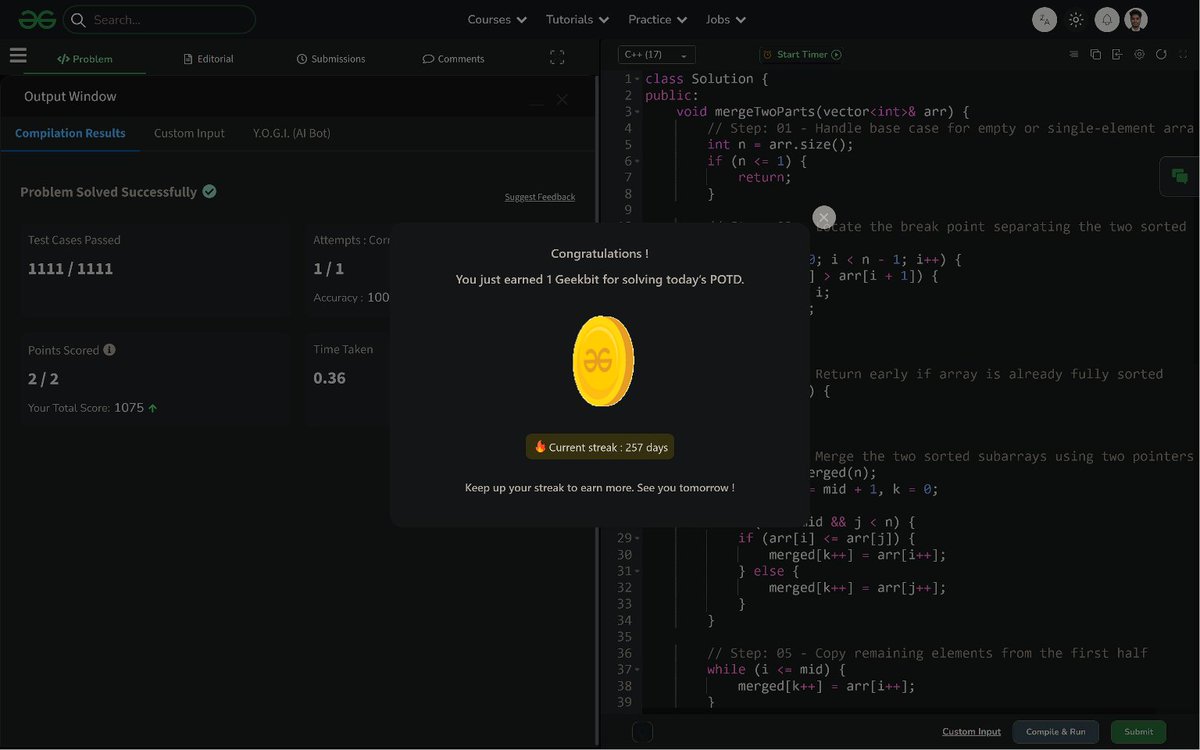Screen dimensions: 1200x750
Task: Collapse the code fold at line 29
Action: pyautogui.click(x=637, y=539)
